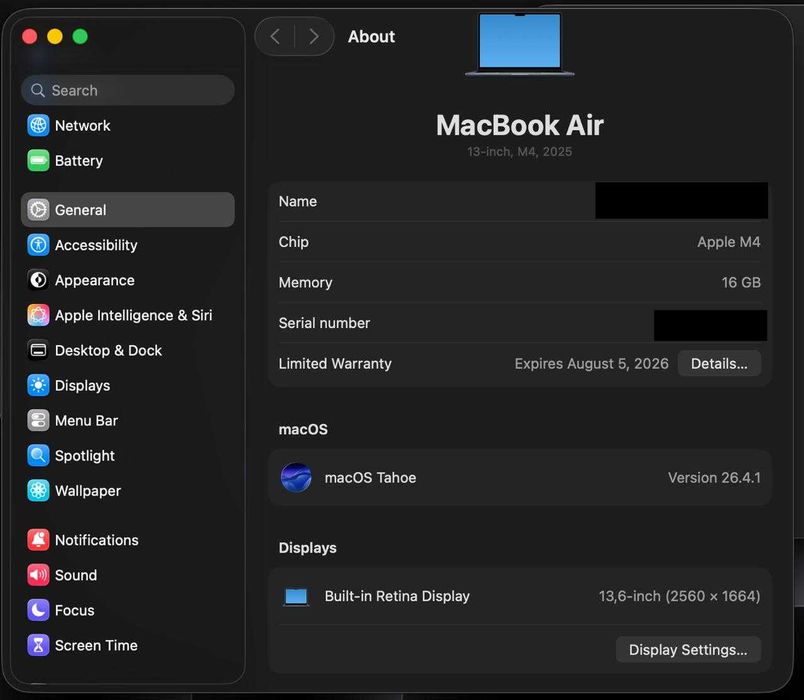Image resolution: width=804 pixels, height=700 pixels.
Task: Select the Wallpaper label in sidebar
Action: point(88,491)
